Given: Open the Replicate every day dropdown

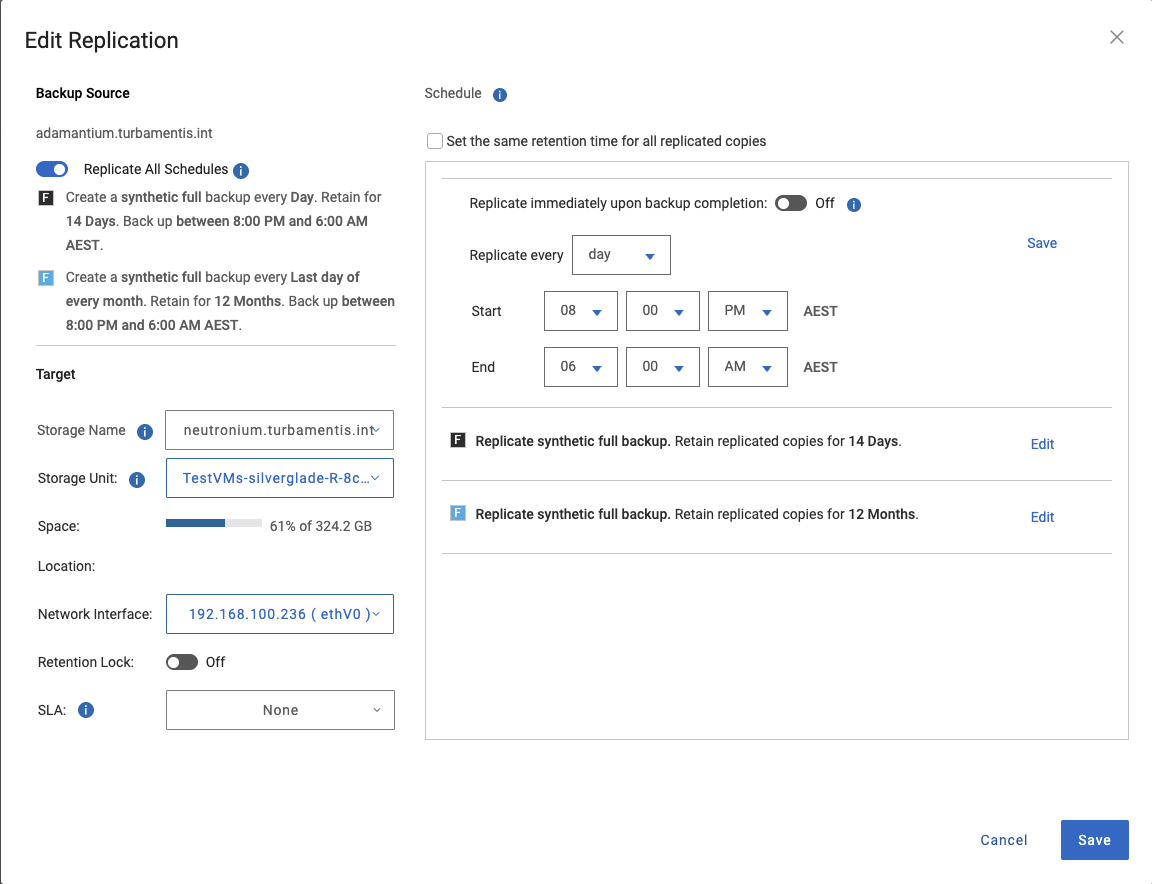Looking at the screenshot, I should click(621, 255).
